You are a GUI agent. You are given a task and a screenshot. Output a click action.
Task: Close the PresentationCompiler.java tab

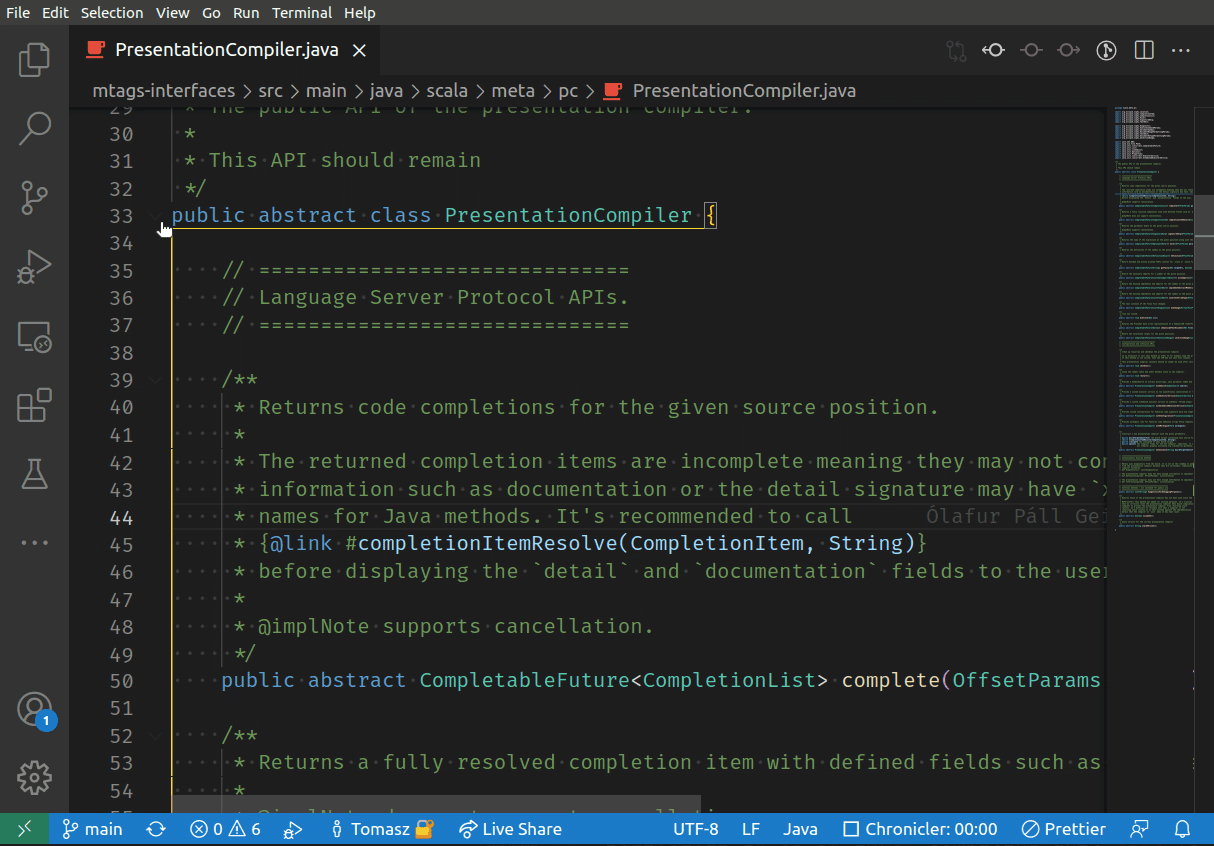pyautogui.click(x=359, y=50)
